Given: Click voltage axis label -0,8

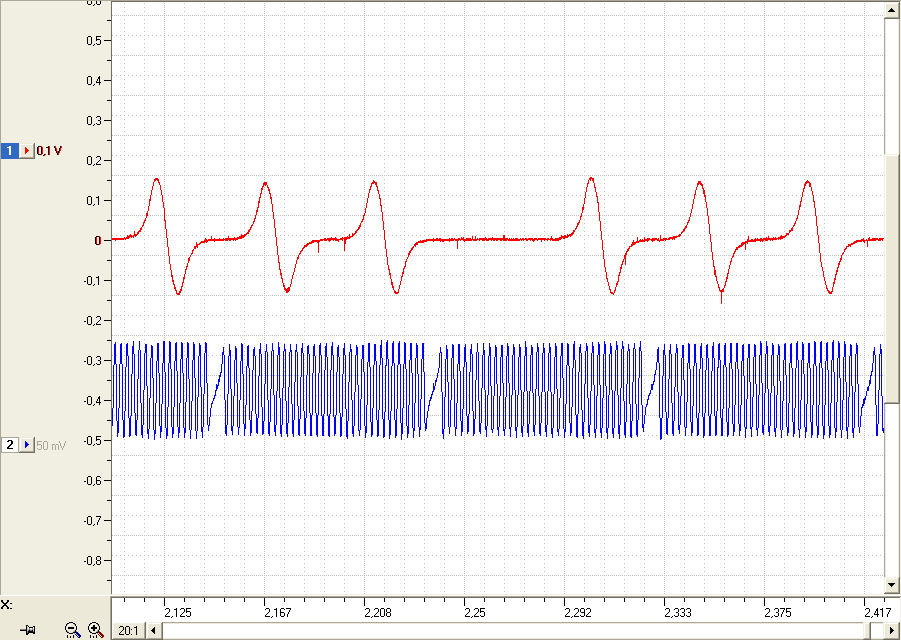Looking at the screenshot, I should pyautogui.click(x=93, y=560).
